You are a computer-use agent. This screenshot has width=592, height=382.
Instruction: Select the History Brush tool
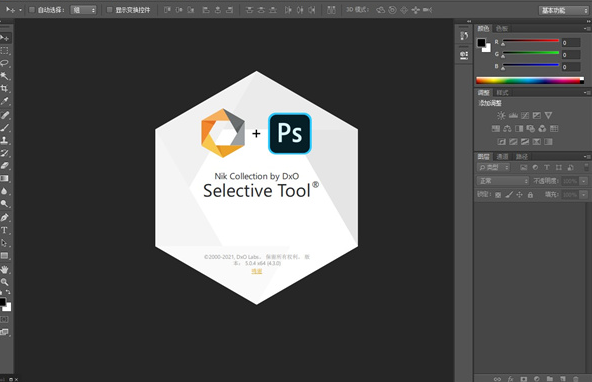click(x=5, y=153)
